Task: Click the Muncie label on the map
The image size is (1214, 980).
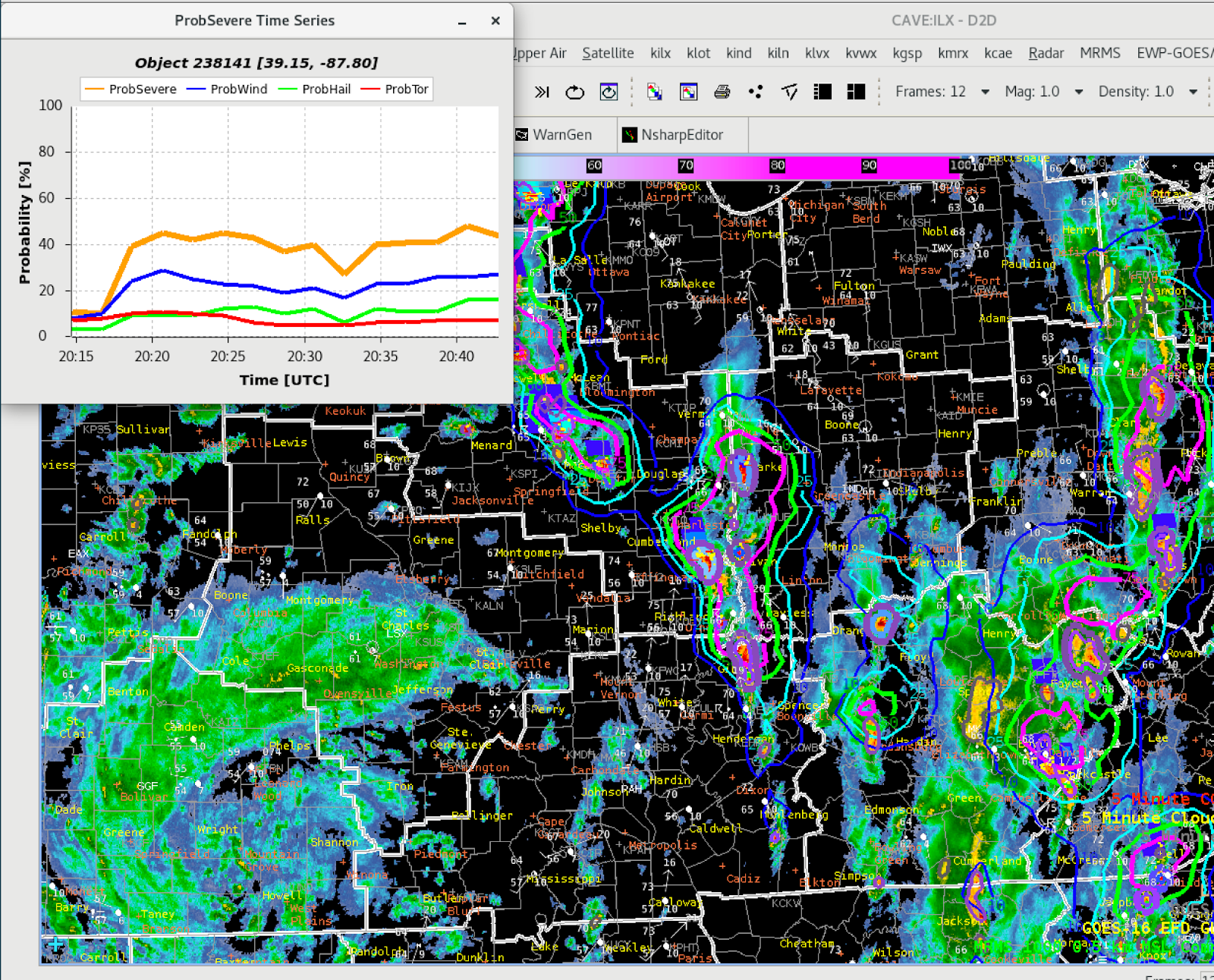Action: [977, 410]
